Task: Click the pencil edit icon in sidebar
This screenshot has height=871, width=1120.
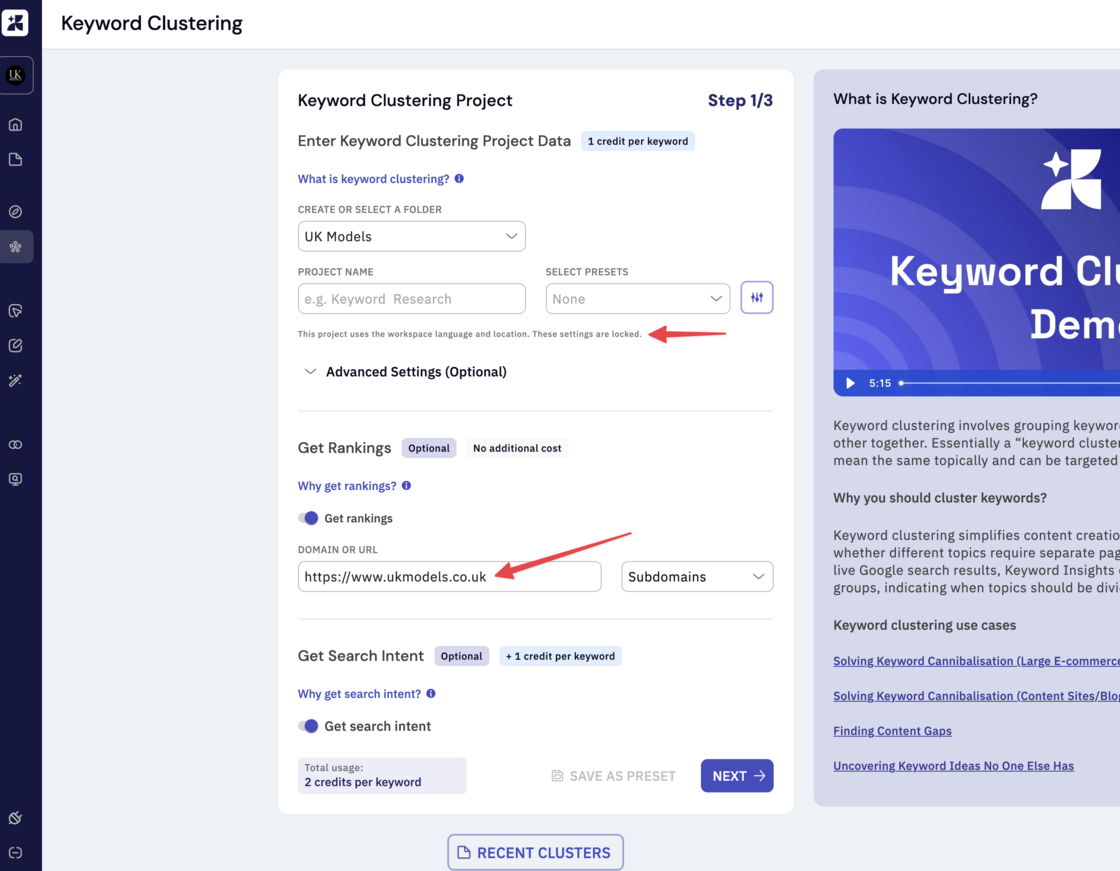Action: click(15, 345)
